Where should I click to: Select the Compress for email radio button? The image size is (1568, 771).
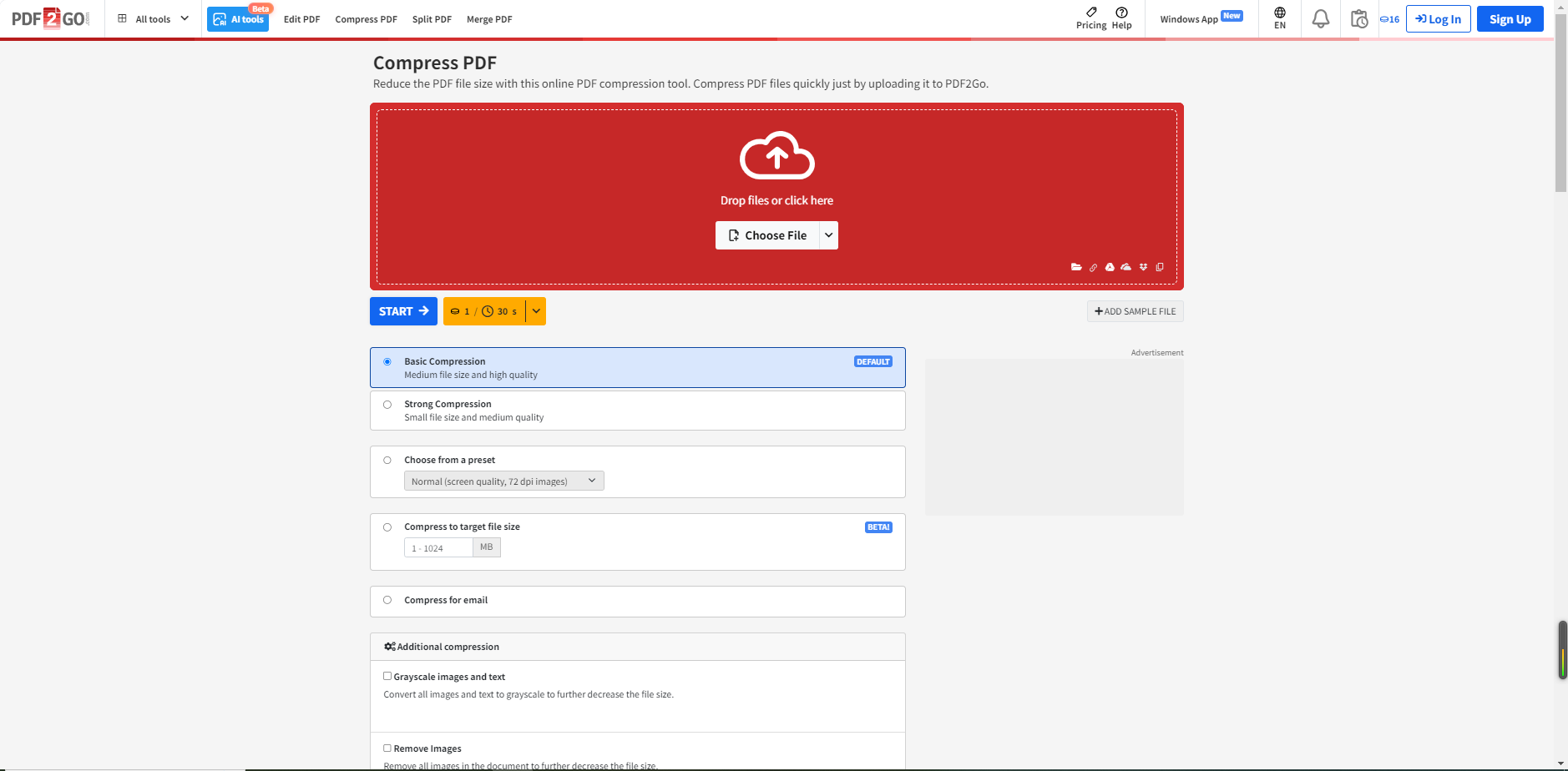387,600
